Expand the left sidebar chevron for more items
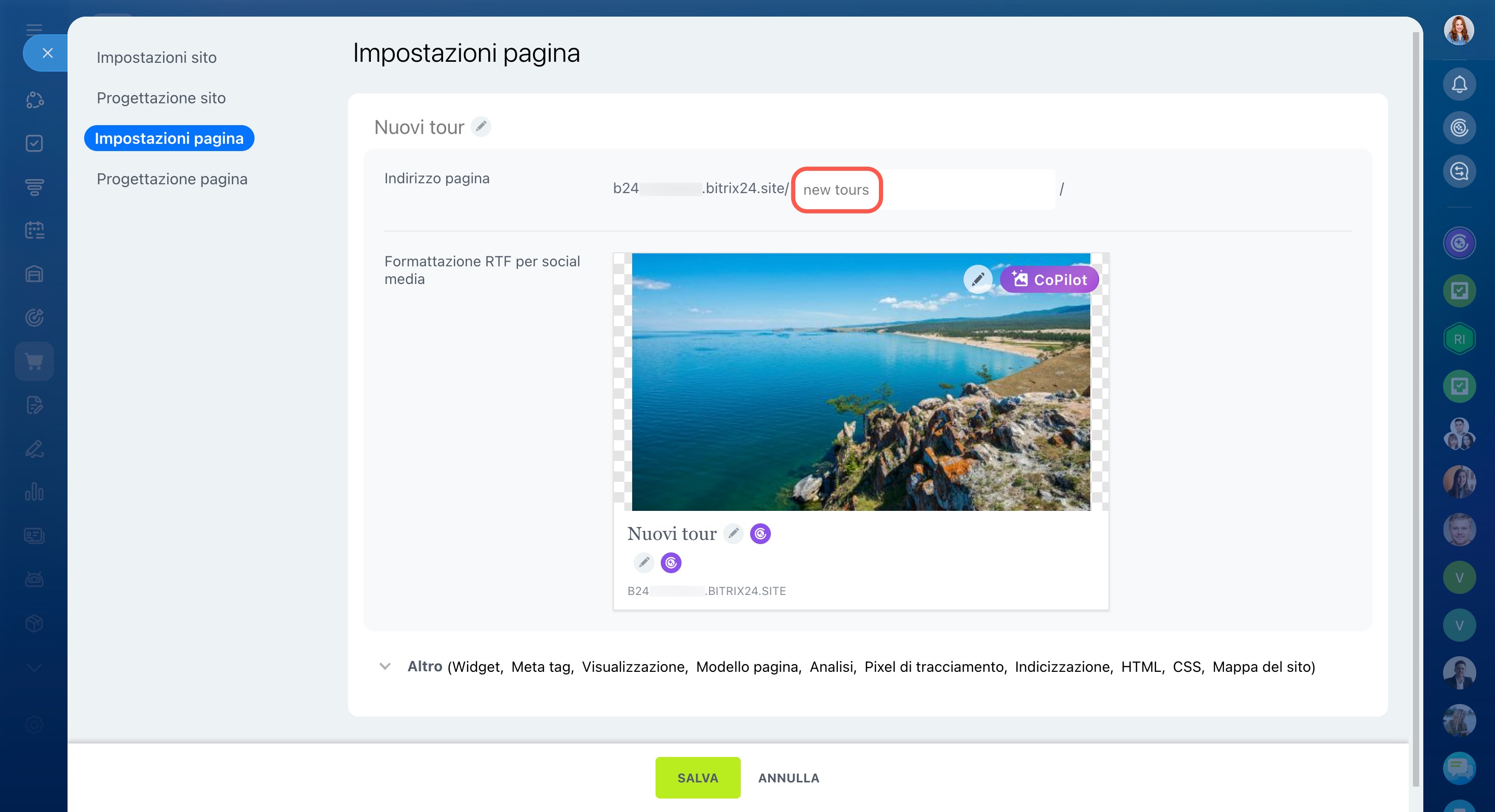This screenshot has height=812, width=1495. [x=34, y=668]
